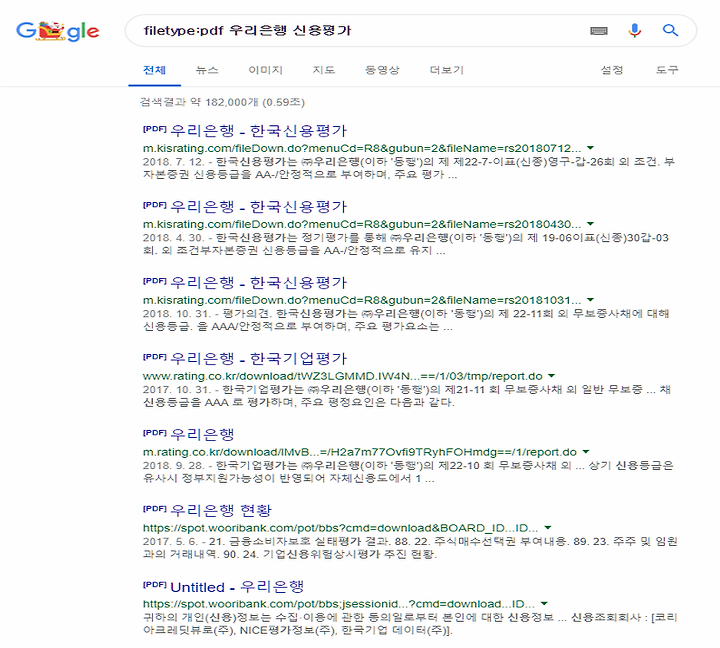Start voice search with microphone icon
Screen dimensions: 720x648
pyautogui.click(x=635, y=31)
